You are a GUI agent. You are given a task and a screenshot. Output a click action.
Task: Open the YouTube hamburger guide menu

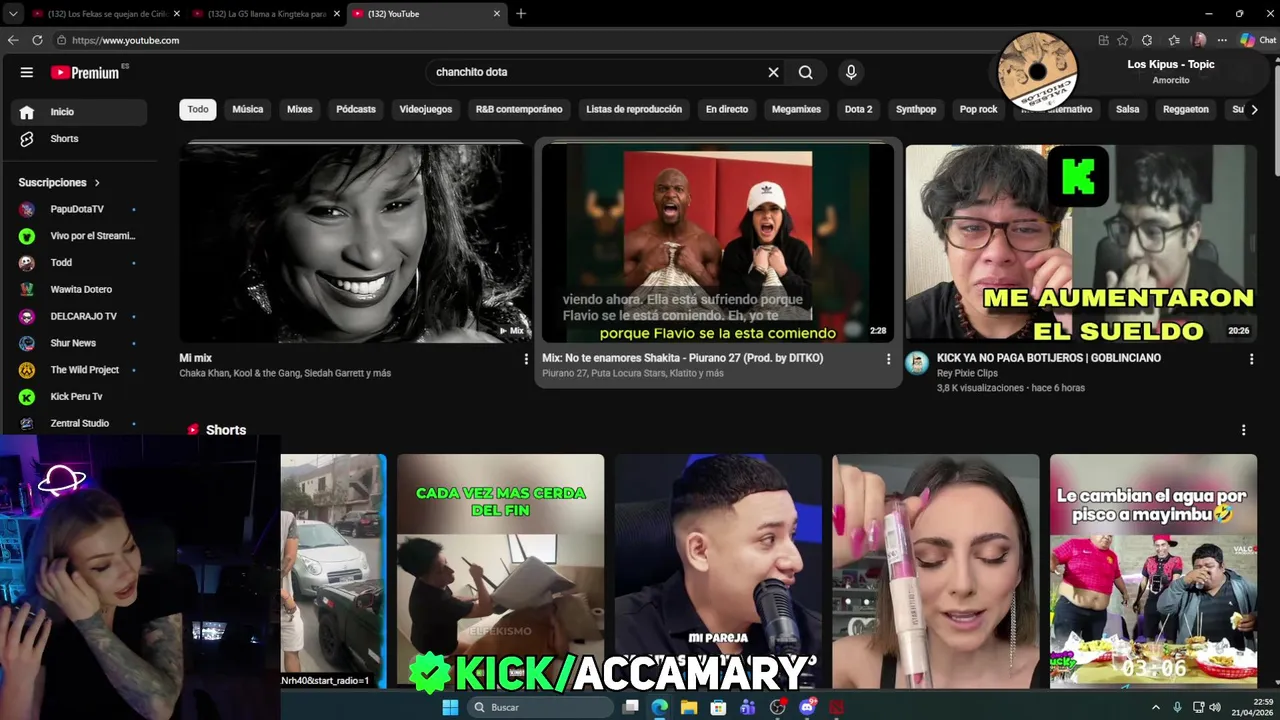pyautogui.click(x=27, y=72)
